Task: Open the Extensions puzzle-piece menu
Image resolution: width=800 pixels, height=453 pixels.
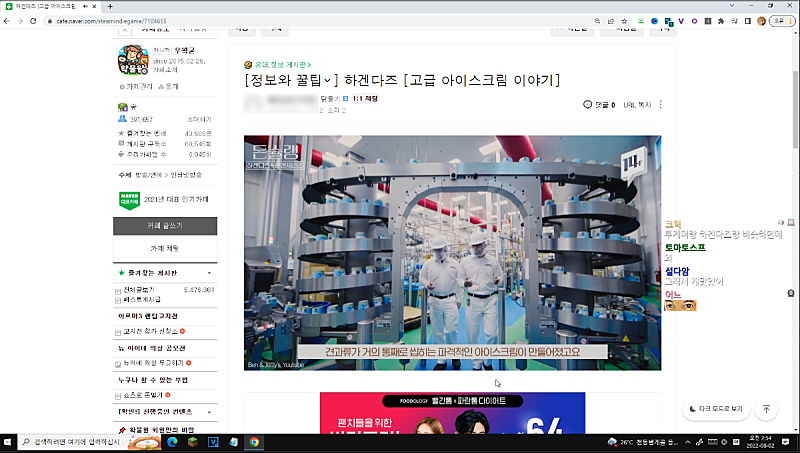Action: tap(721, 21)
